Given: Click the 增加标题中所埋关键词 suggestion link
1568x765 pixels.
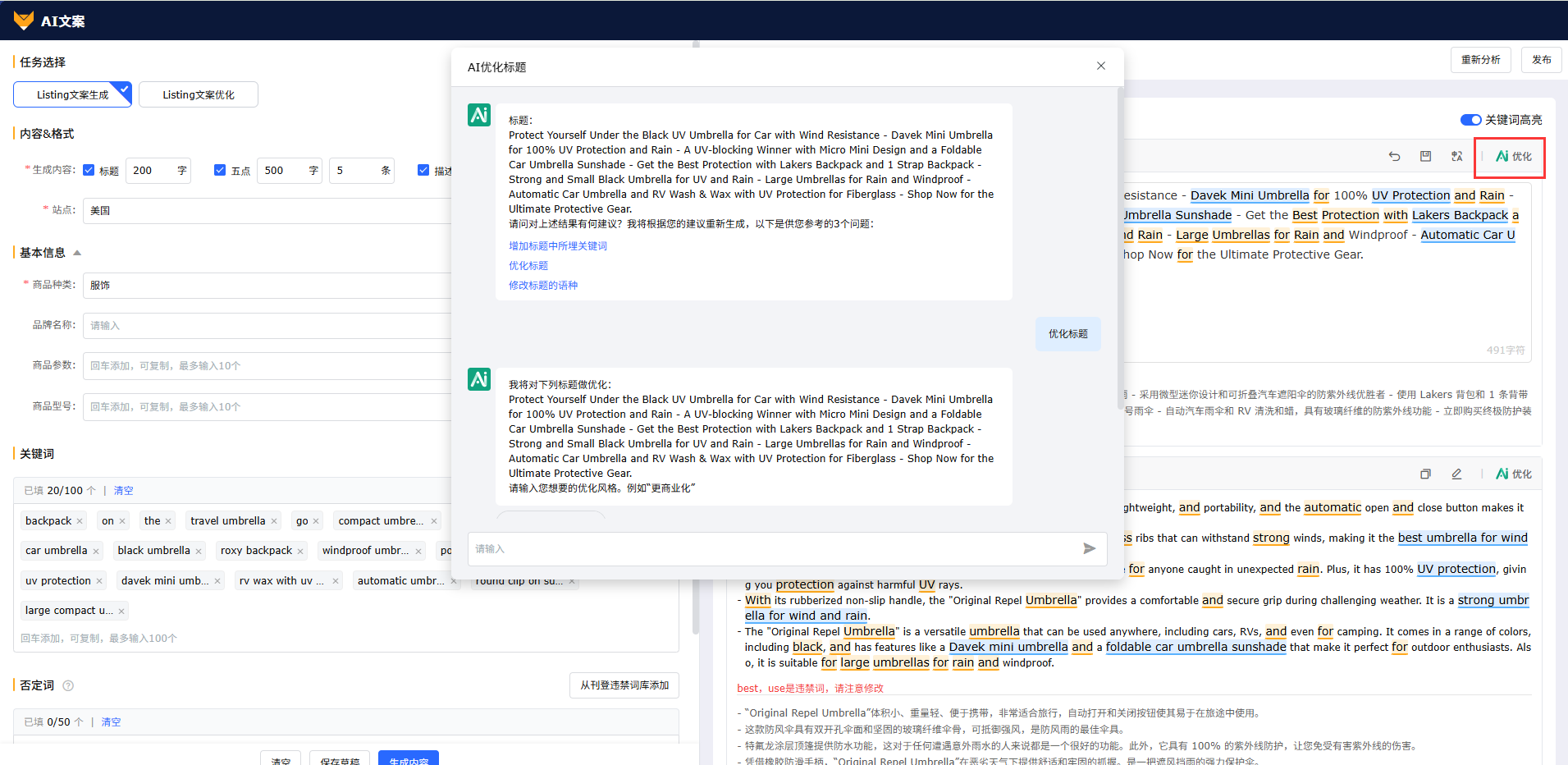Looking at the screenshot, I should coord(558,246).
